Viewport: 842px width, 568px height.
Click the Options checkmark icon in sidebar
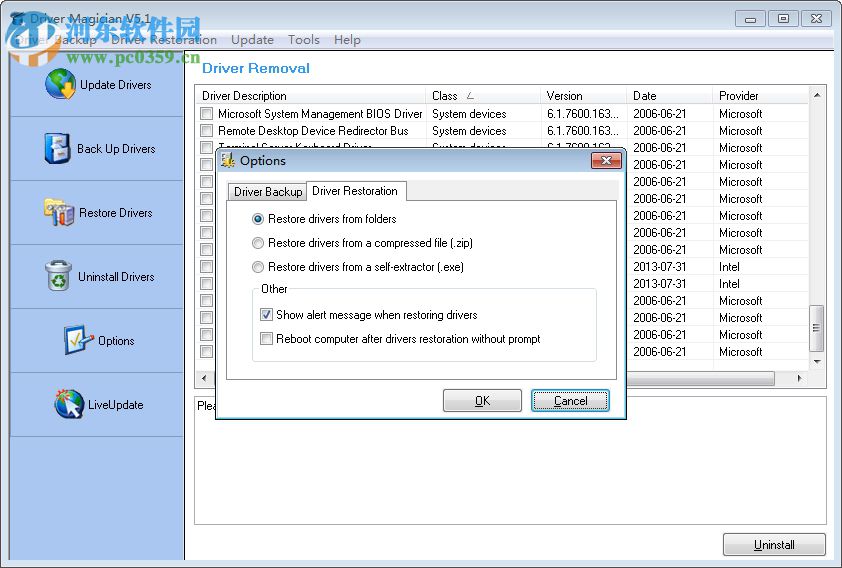[x=79, y=340]
